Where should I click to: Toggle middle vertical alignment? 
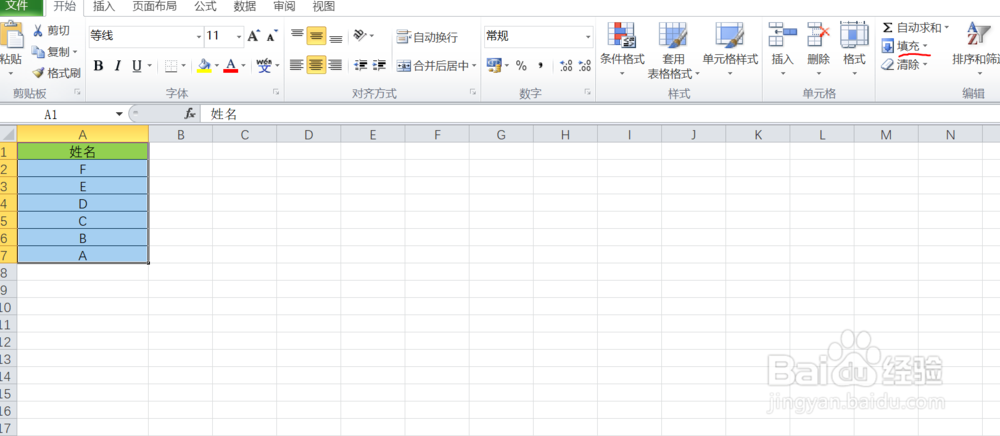[316, 36]
